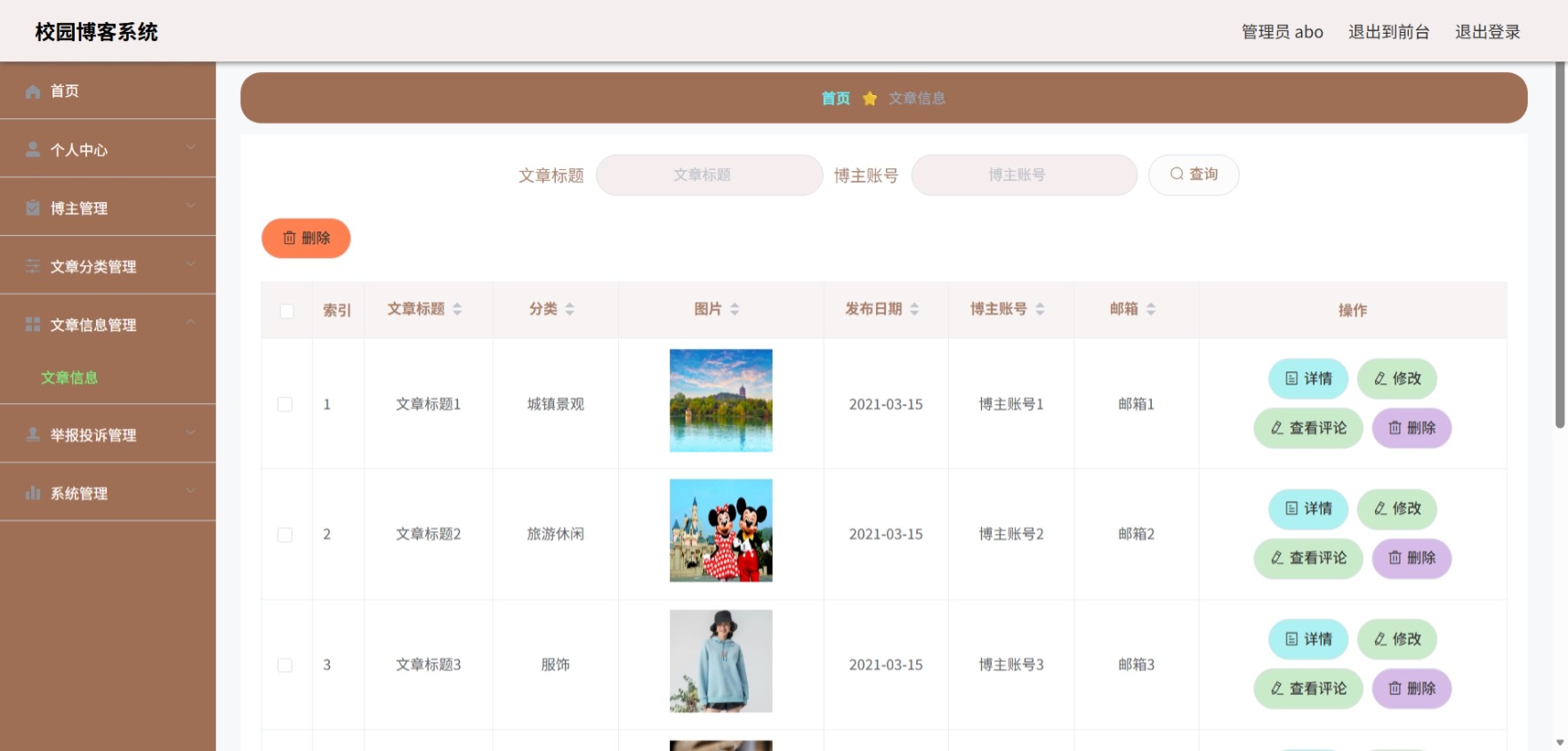Sort table by 分类 column arrows

(569, 309)
